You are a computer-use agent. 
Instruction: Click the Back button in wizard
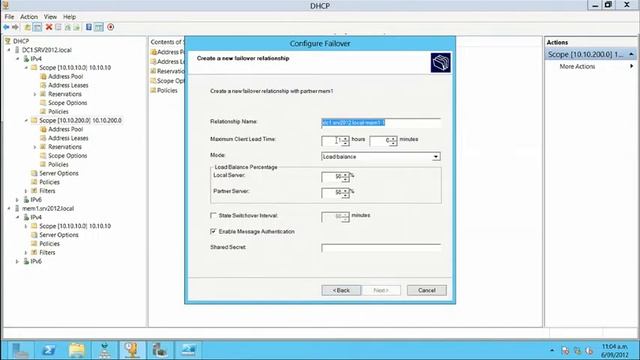[x=341, y=290]
